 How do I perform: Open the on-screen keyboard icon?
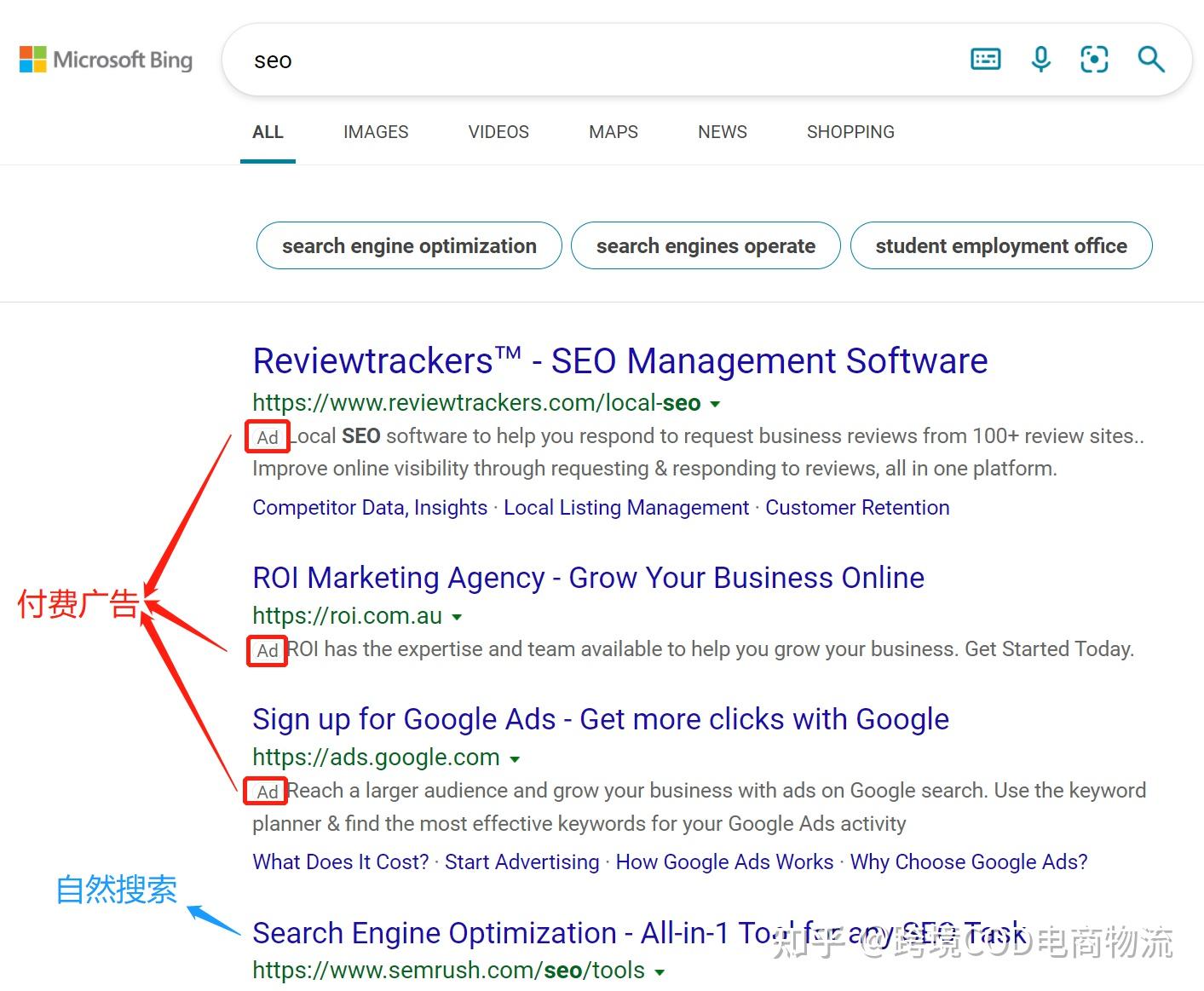pos(986,59)
